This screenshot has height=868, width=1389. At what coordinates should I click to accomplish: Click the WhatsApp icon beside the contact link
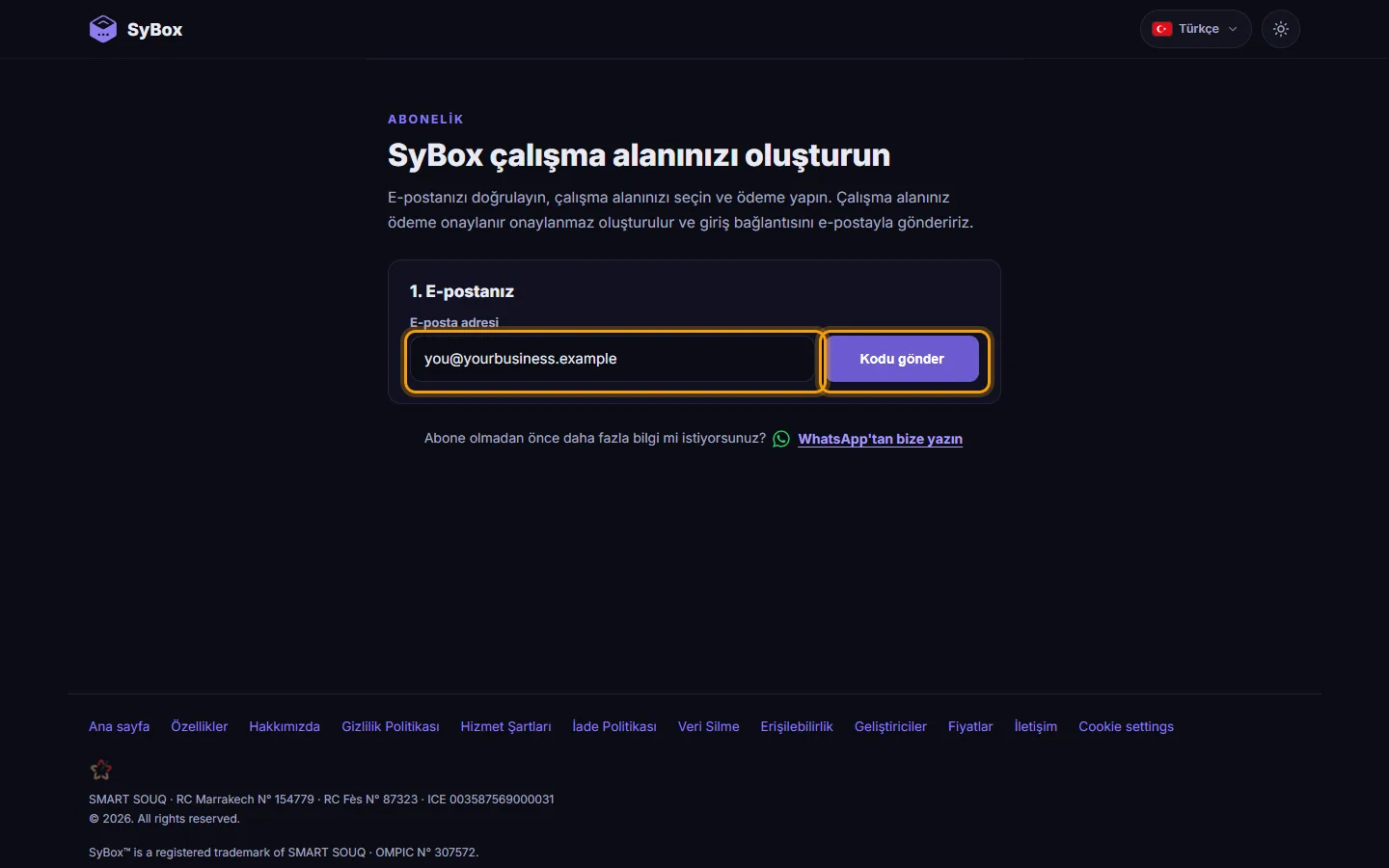click(781, 439)
